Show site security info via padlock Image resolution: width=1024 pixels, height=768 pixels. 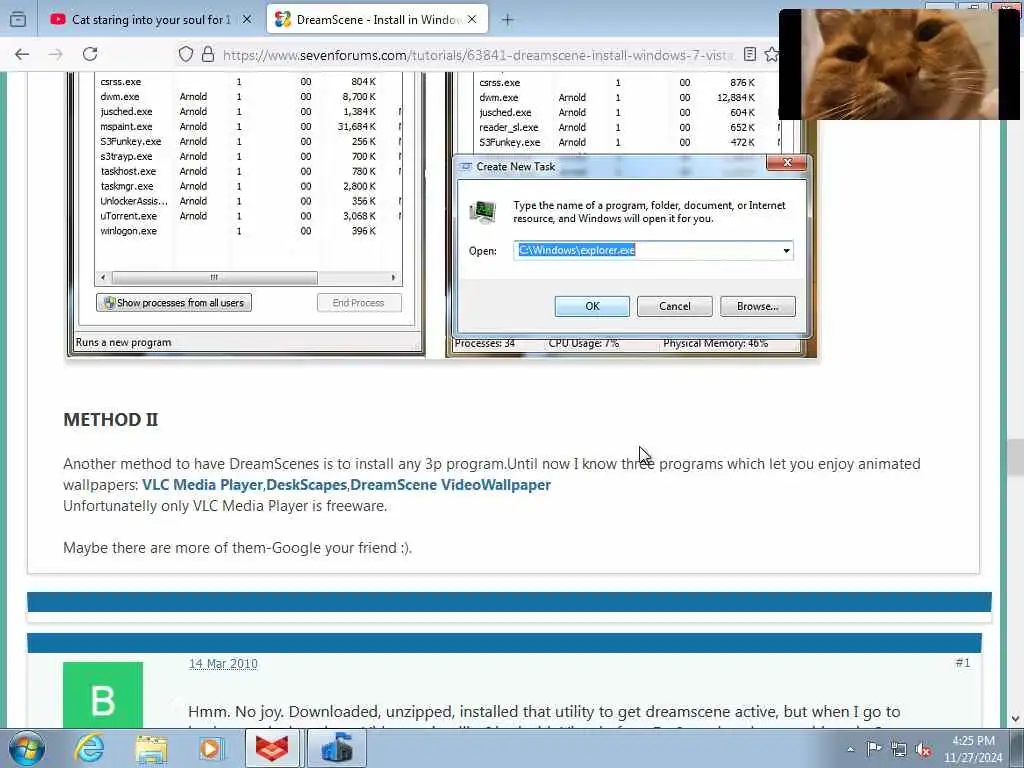pyautogui.click(x=208, y=54)
